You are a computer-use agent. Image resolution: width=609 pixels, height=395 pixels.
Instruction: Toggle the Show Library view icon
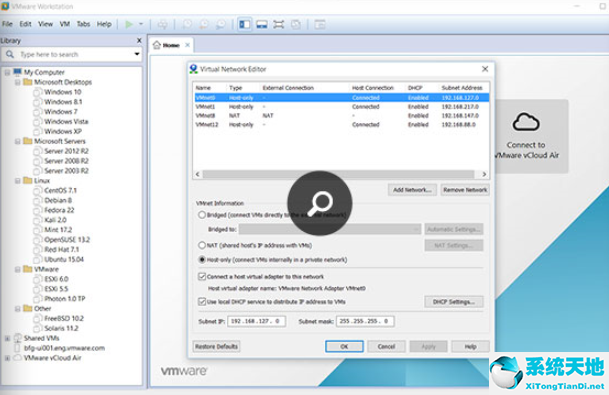tap(245, 24)
